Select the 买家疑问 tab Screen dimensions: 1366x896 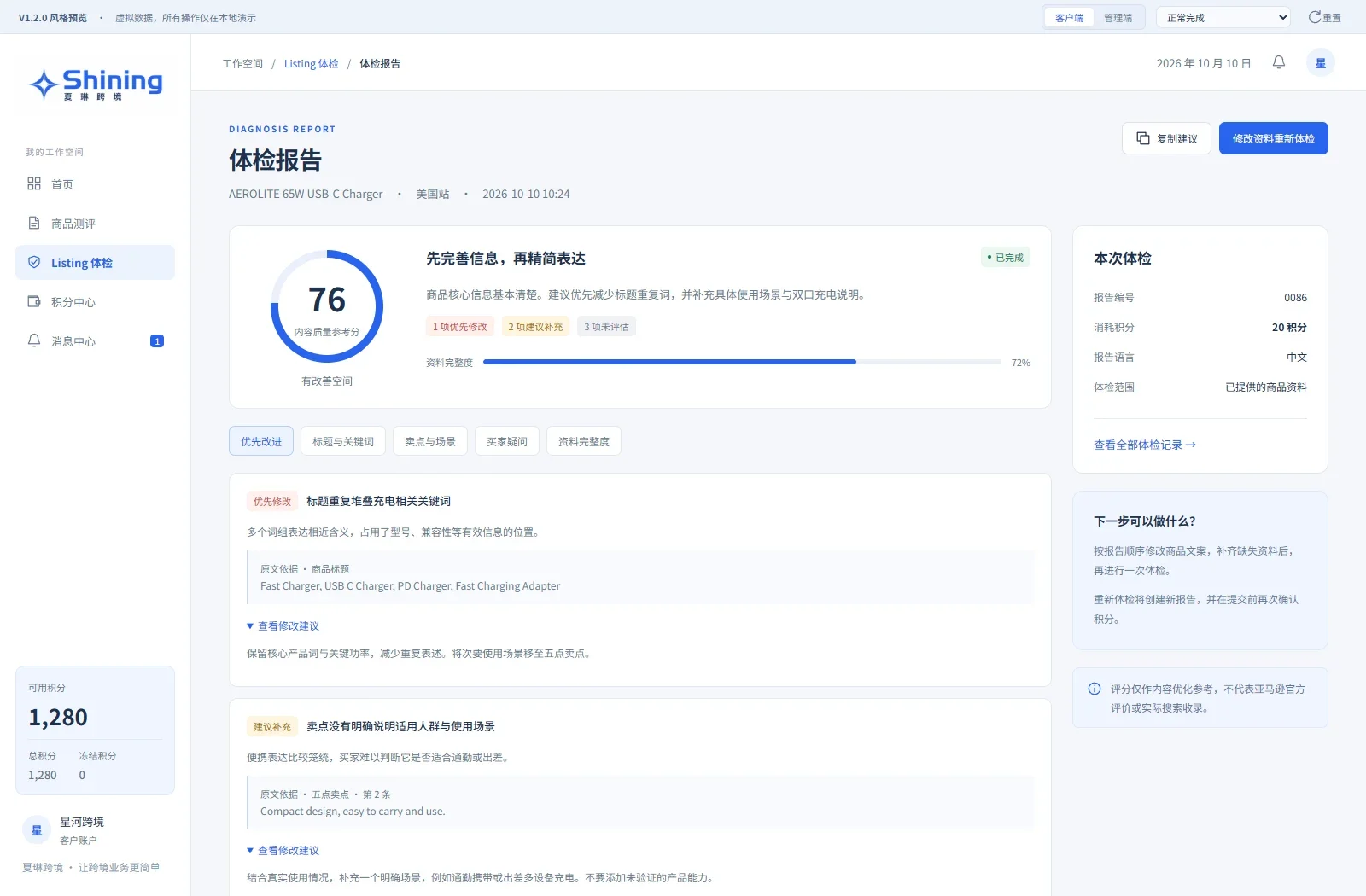tap(507, 441)
